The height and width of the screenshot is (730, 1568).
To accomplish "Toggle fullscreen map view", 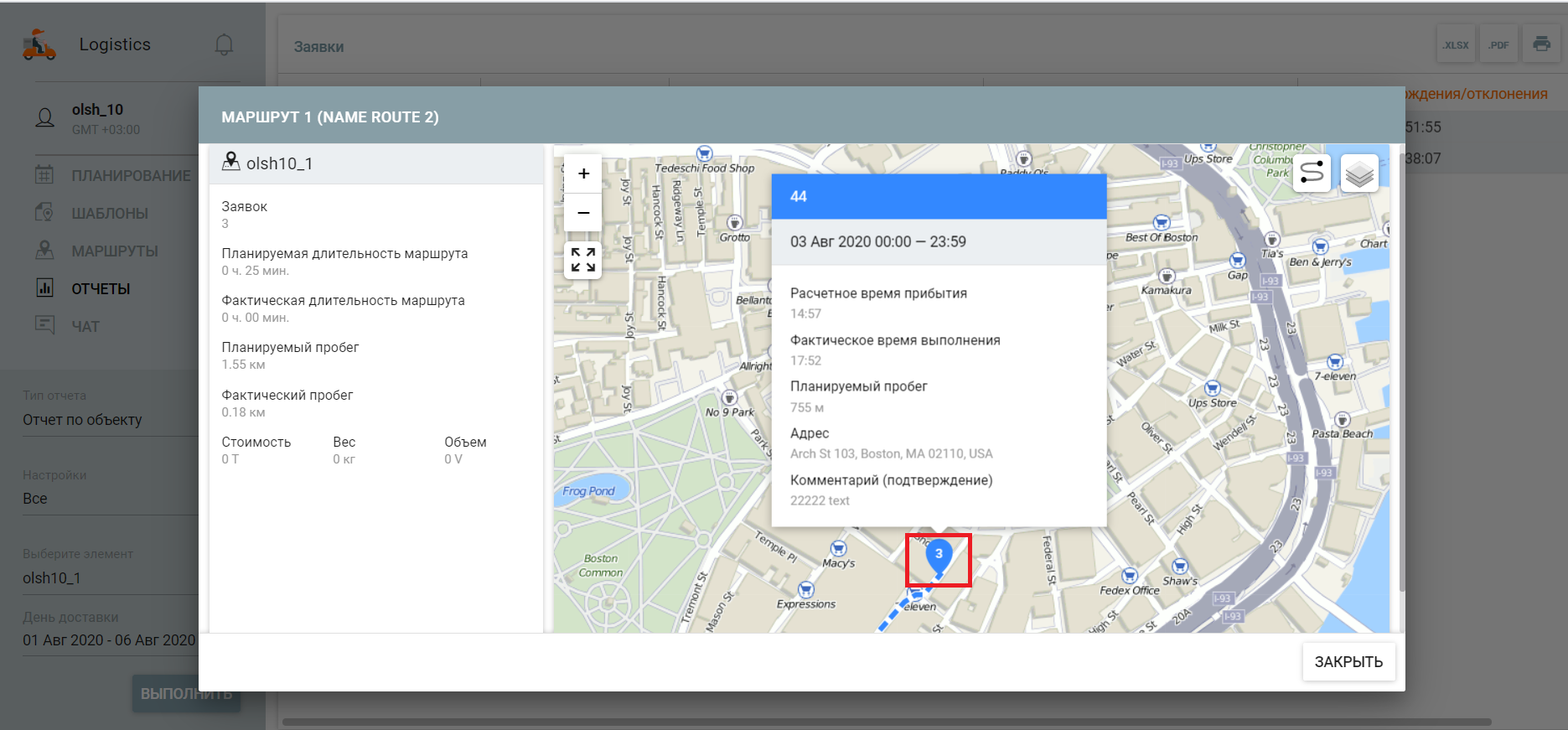I will click(583, 260).
